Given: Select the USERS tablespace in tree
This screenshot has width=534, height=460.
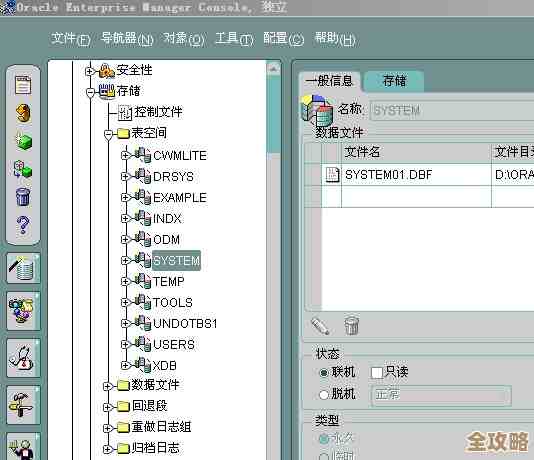Looking at the screenshot, I should (174, 344).
